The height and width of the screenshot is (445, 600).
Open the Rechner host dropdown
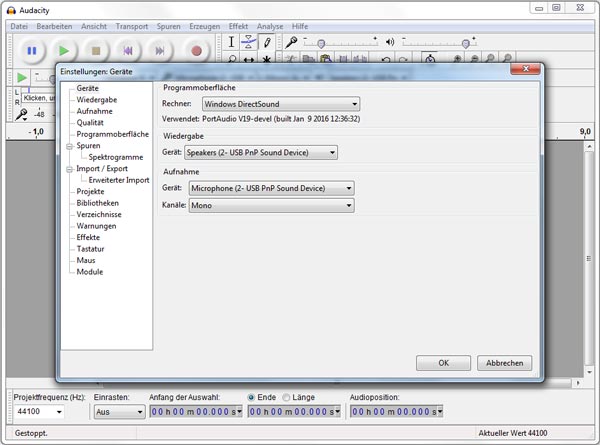tap(279, 103)
